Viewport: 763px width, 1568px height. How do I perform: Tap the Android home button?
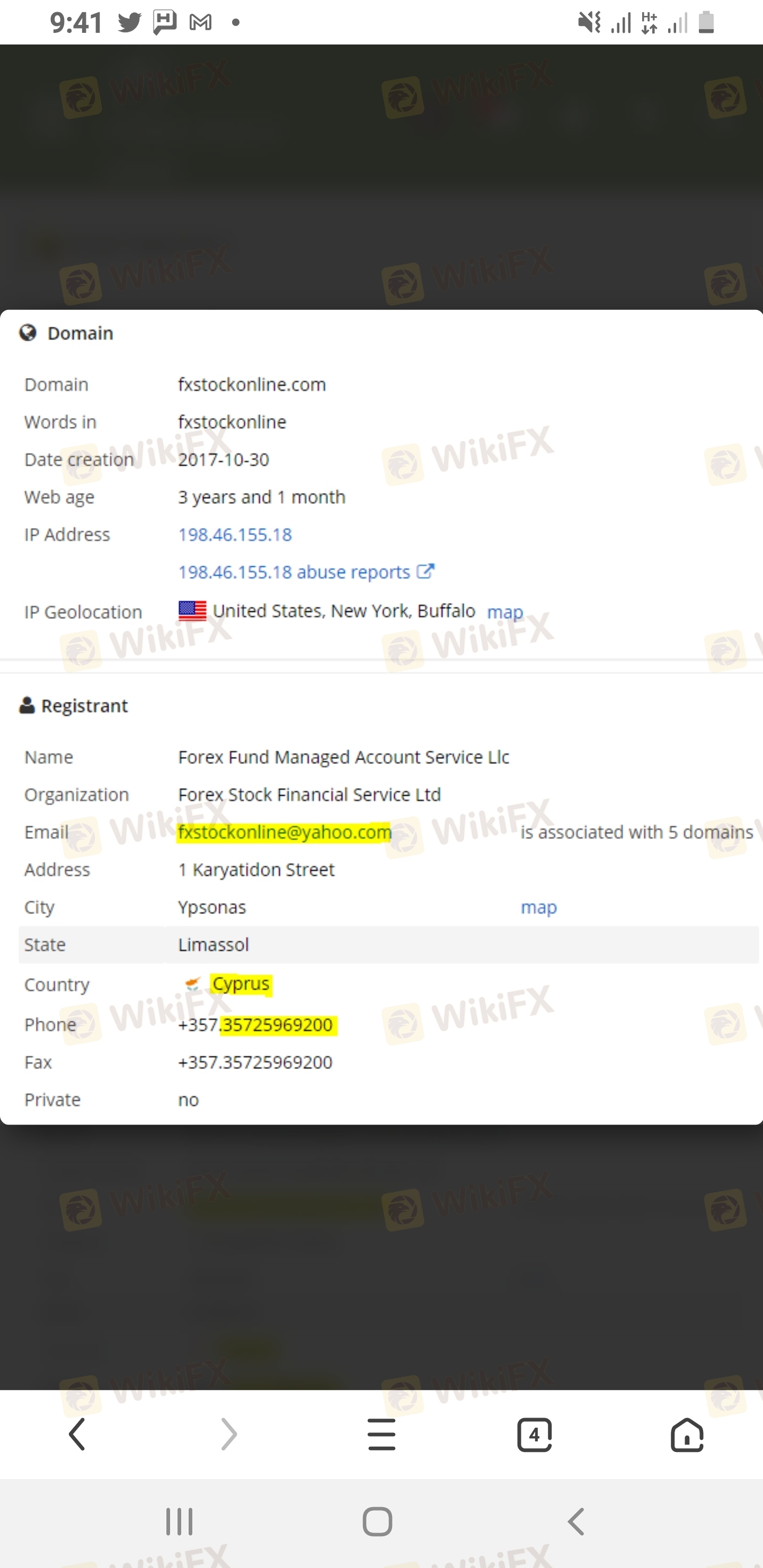click(378, 1522)
